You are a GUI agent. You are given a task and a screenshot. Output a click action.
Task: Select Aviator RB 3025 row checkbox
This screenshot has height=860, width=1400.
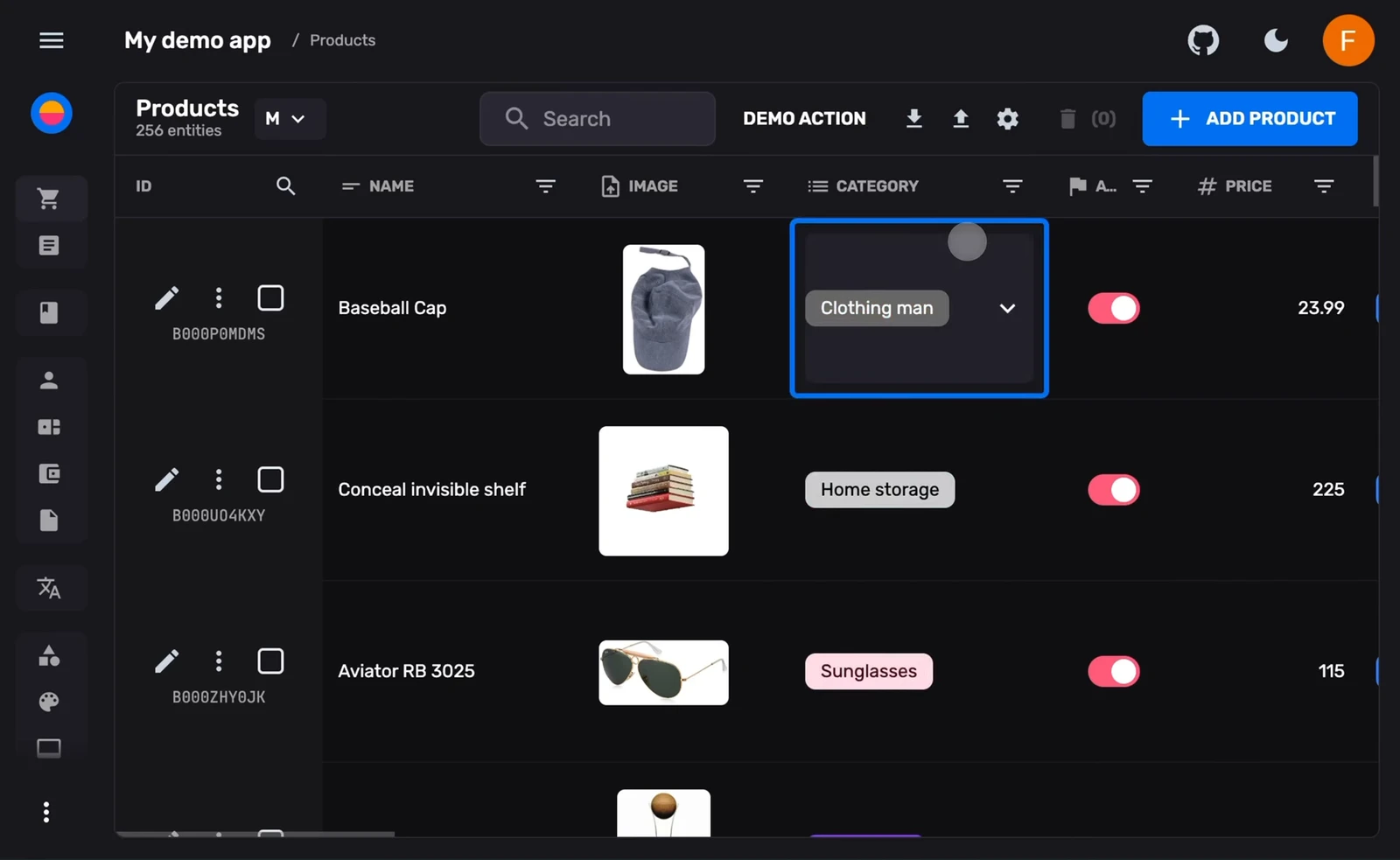click(270, 661)
